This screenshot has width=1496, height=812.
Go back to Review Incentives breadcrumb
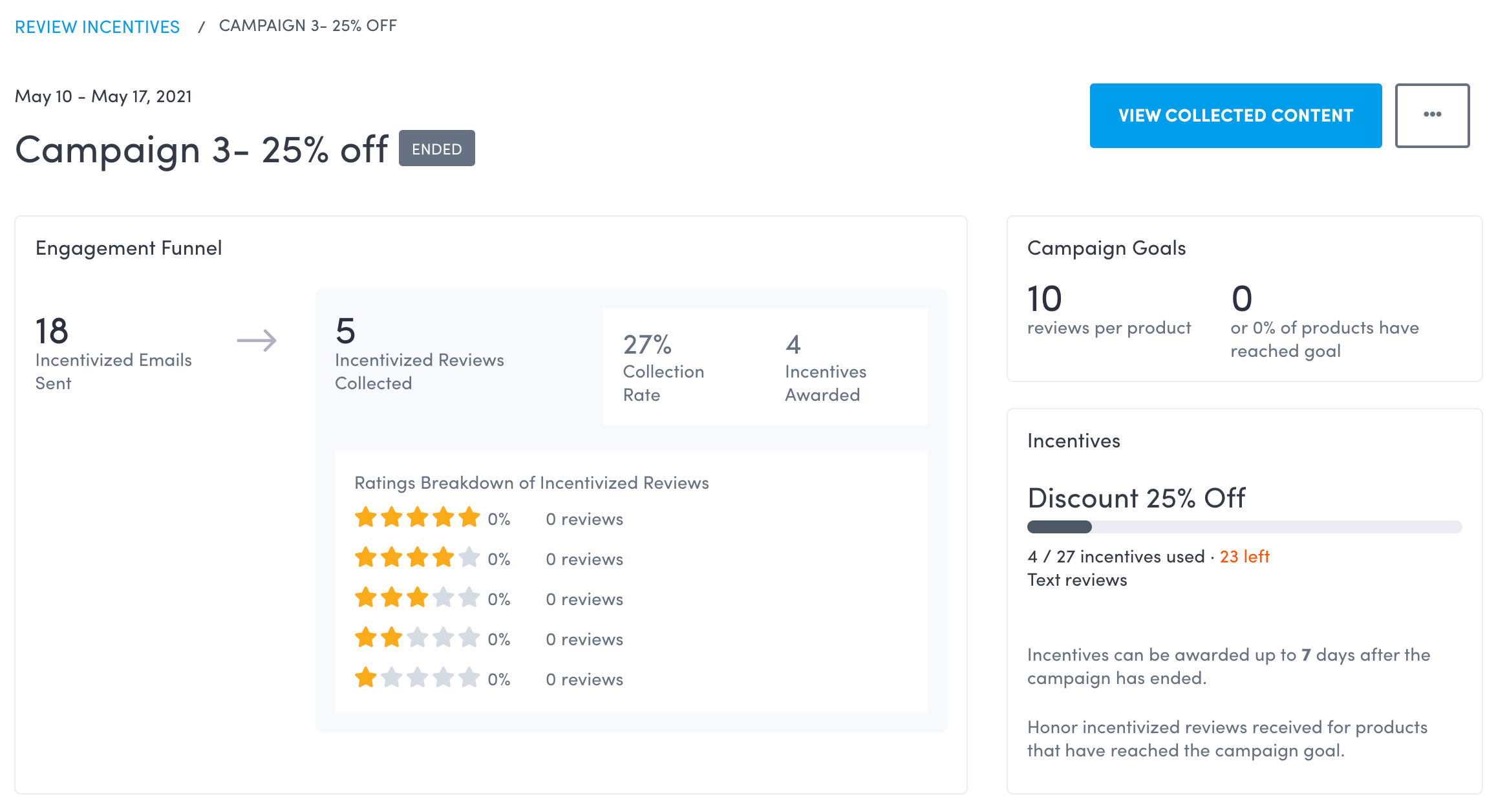(97, 27)
